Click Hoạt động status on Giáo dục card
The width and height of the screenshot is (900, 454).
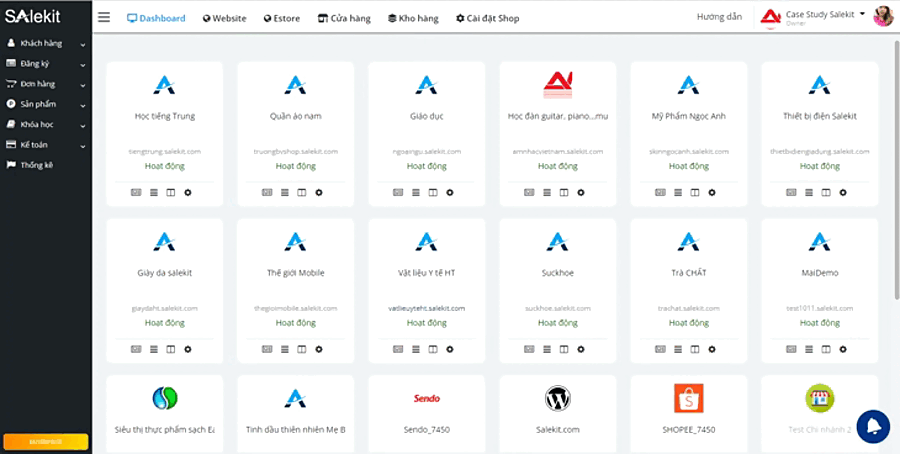point(426,166)
